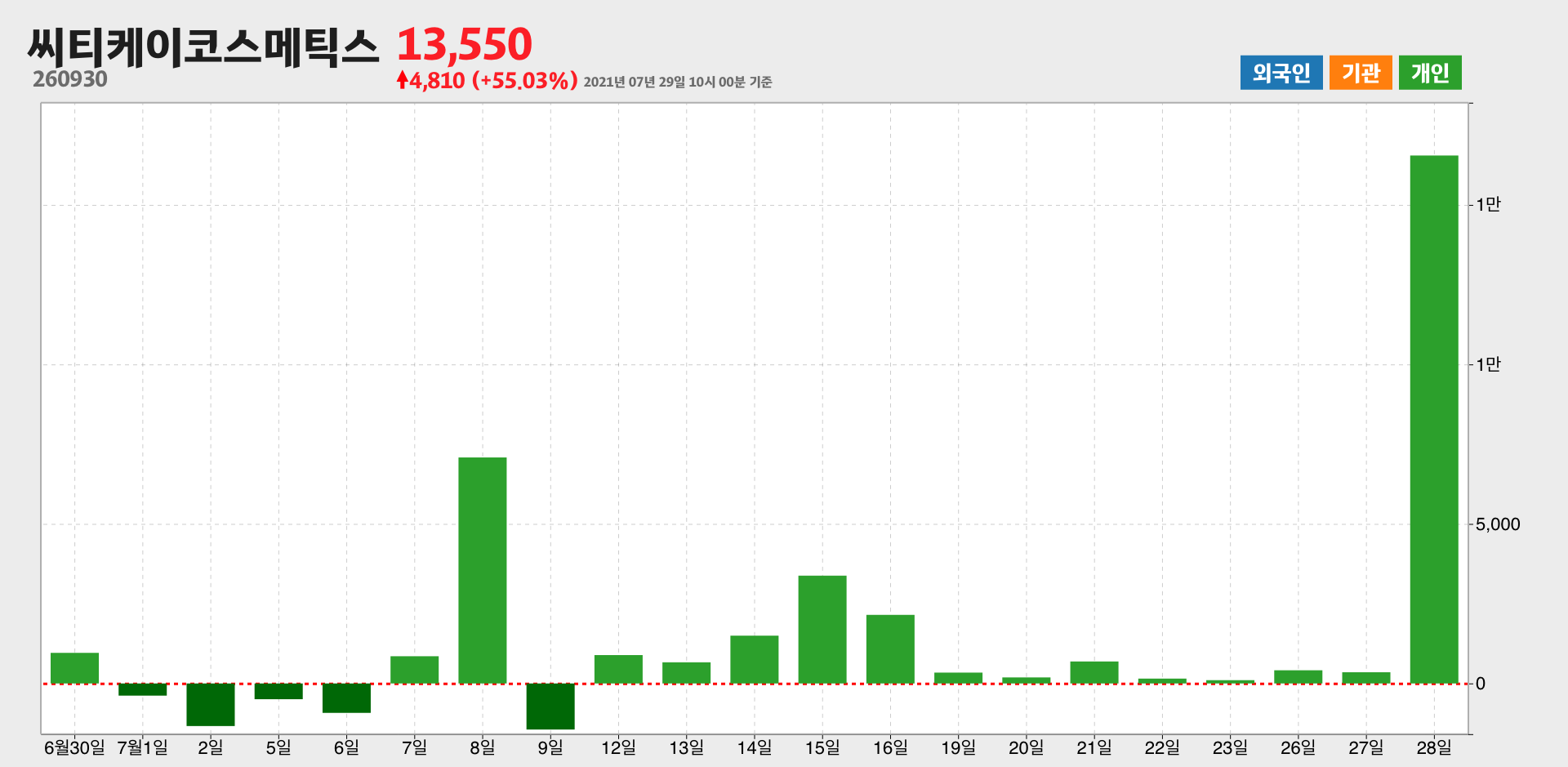Click the bar for 27일

point(1366,678)
